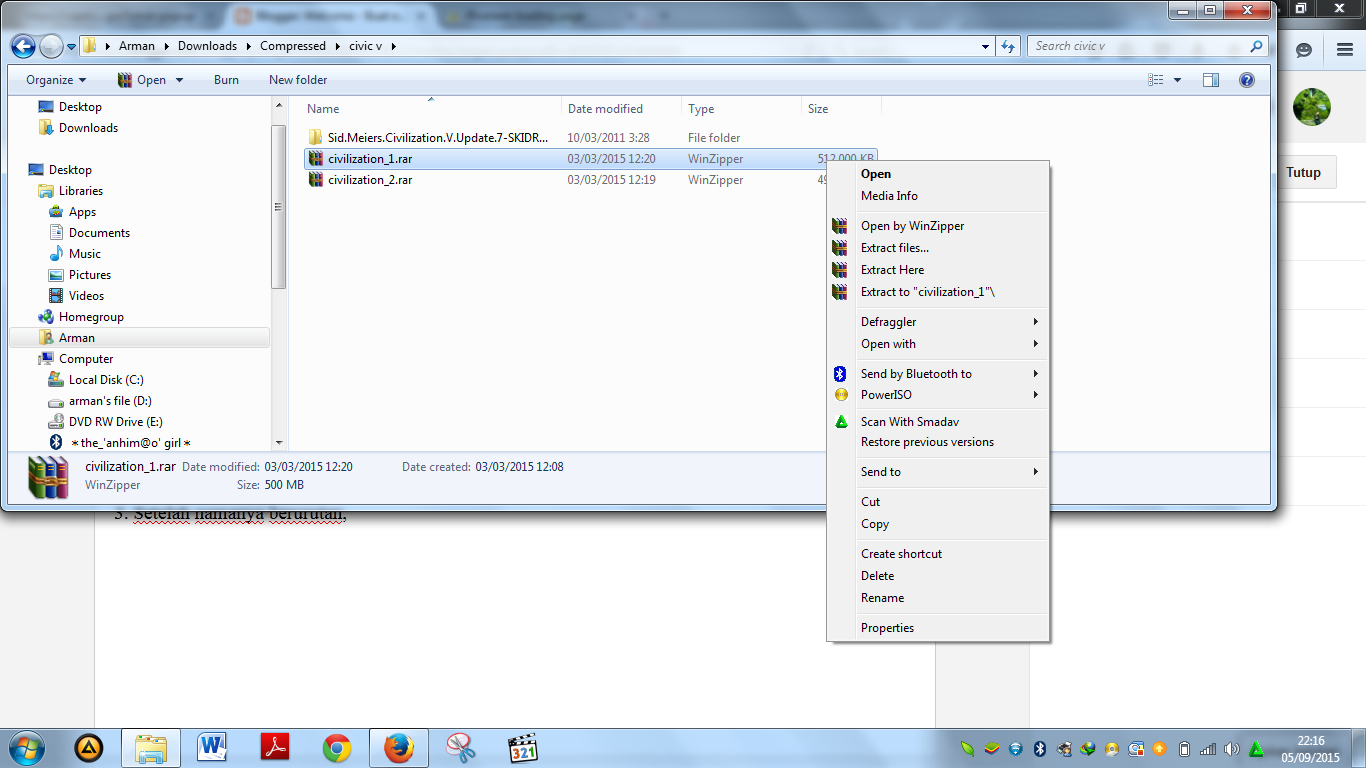Click the Explorer Back navigation arrow
The width and height of the screenshot is (1366, 768).
[24, 46]
